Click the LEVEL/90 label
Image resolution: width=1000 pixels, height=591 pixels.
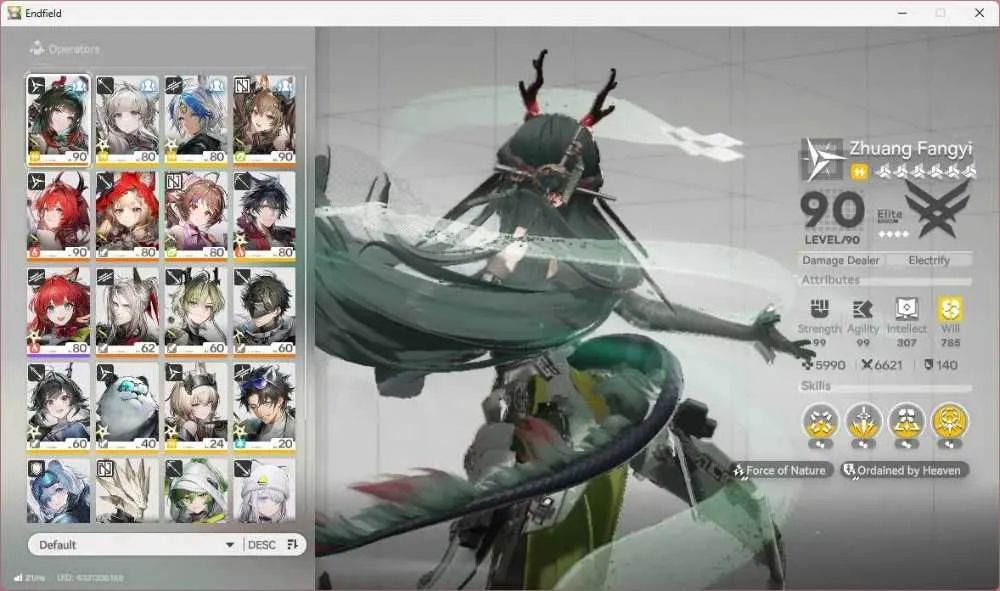pyautogui.click(x=832, y=240)
